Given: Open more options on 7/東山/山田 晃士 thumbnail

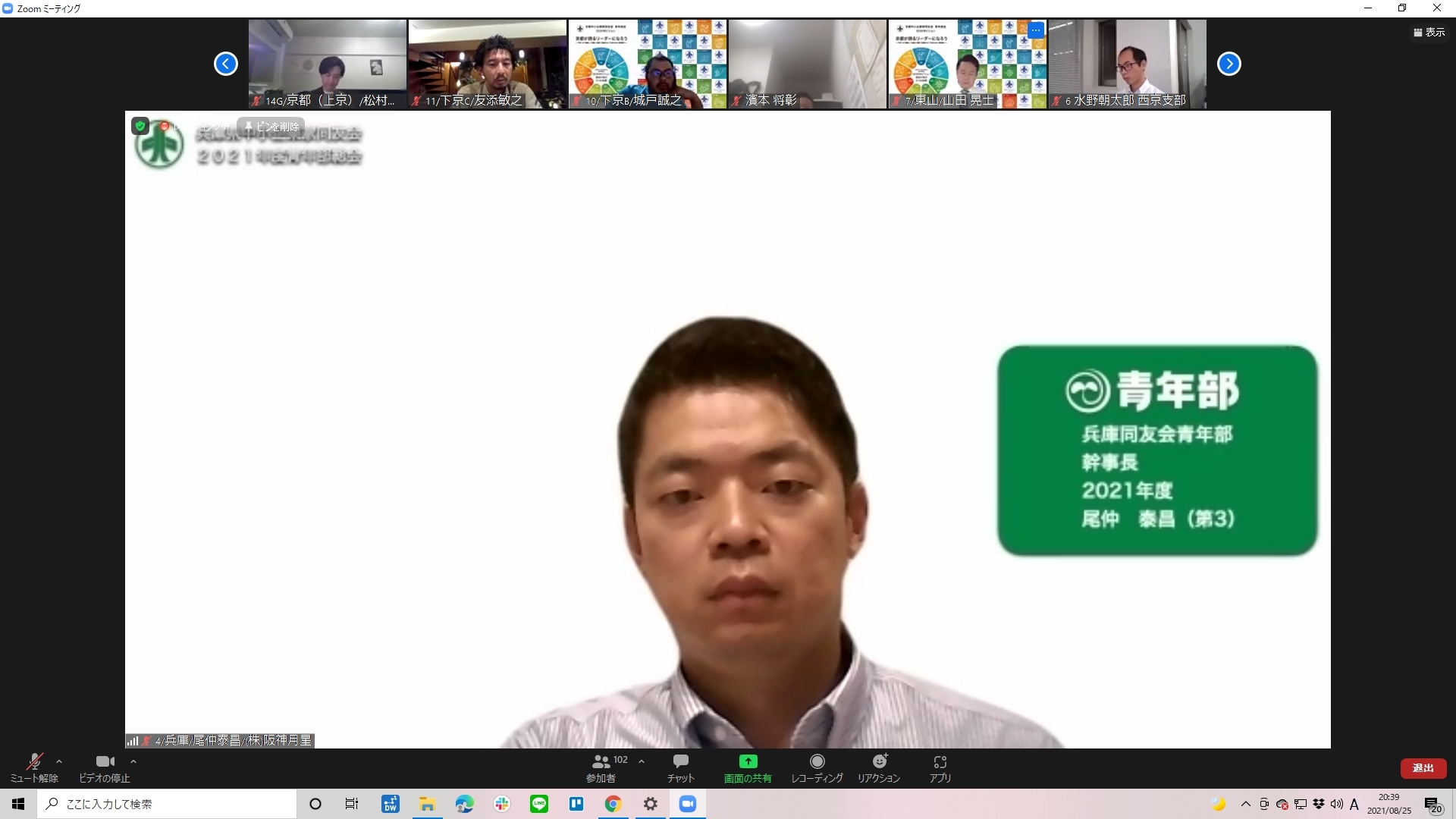Looking at the screenshot, I should point(1036,30).
